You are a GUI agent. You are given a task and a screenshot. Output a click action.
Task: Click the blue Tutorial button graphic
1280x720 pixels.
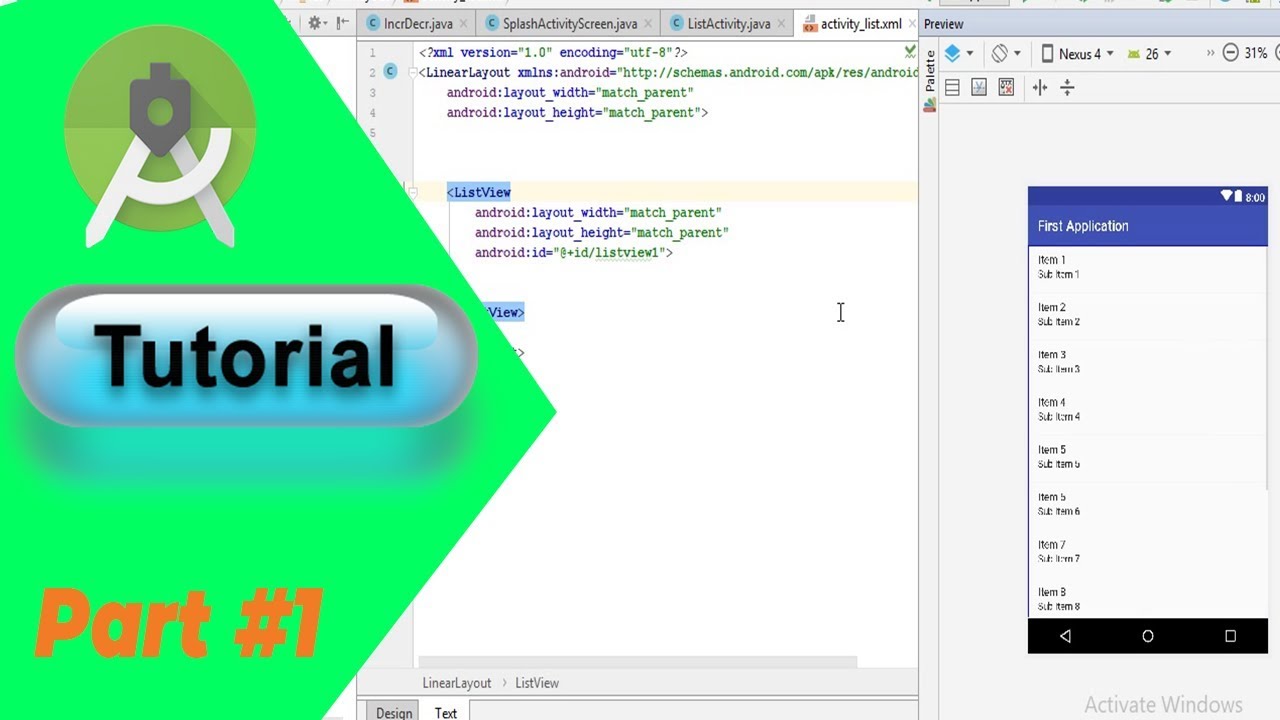pos(247,356)
